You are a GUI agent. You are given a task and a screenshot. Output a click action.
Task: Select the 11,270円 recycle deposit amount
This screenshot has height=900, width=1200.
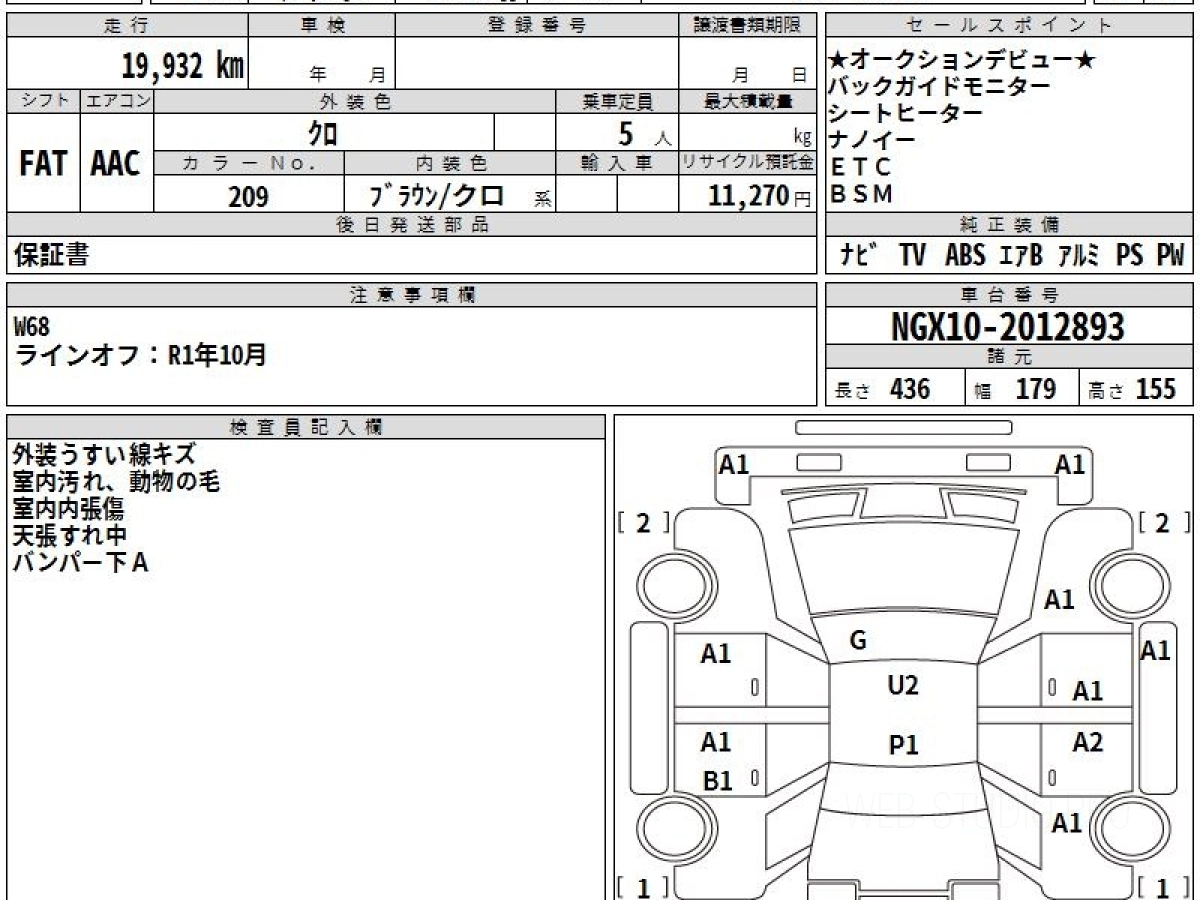coord(760,196)
